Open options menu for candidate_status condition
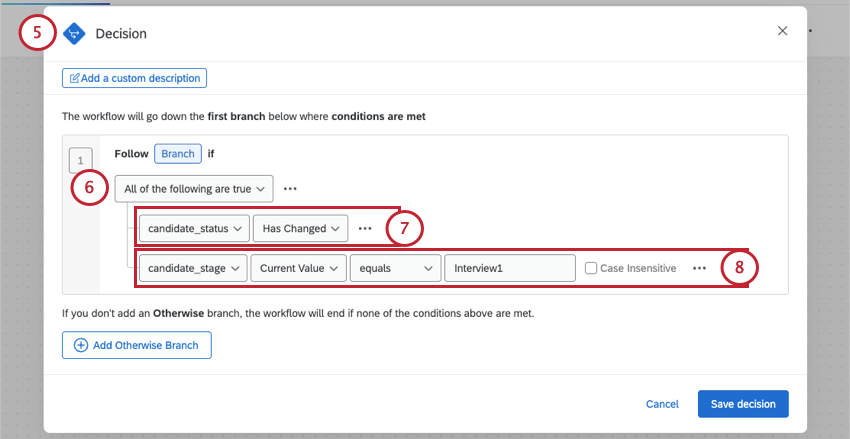The image size is (850, 439). click(x=365, y=228)
